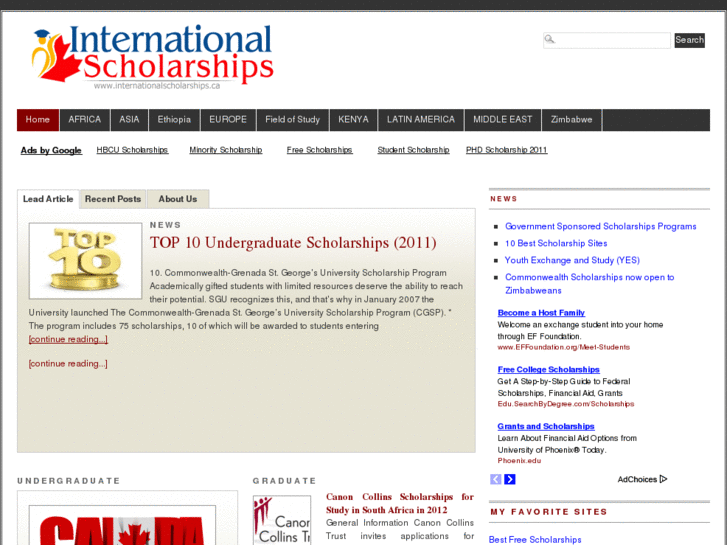Viewport: 727px width, 545px height.
Task: Click the International Scholarships logo
Action: point(153,57)
